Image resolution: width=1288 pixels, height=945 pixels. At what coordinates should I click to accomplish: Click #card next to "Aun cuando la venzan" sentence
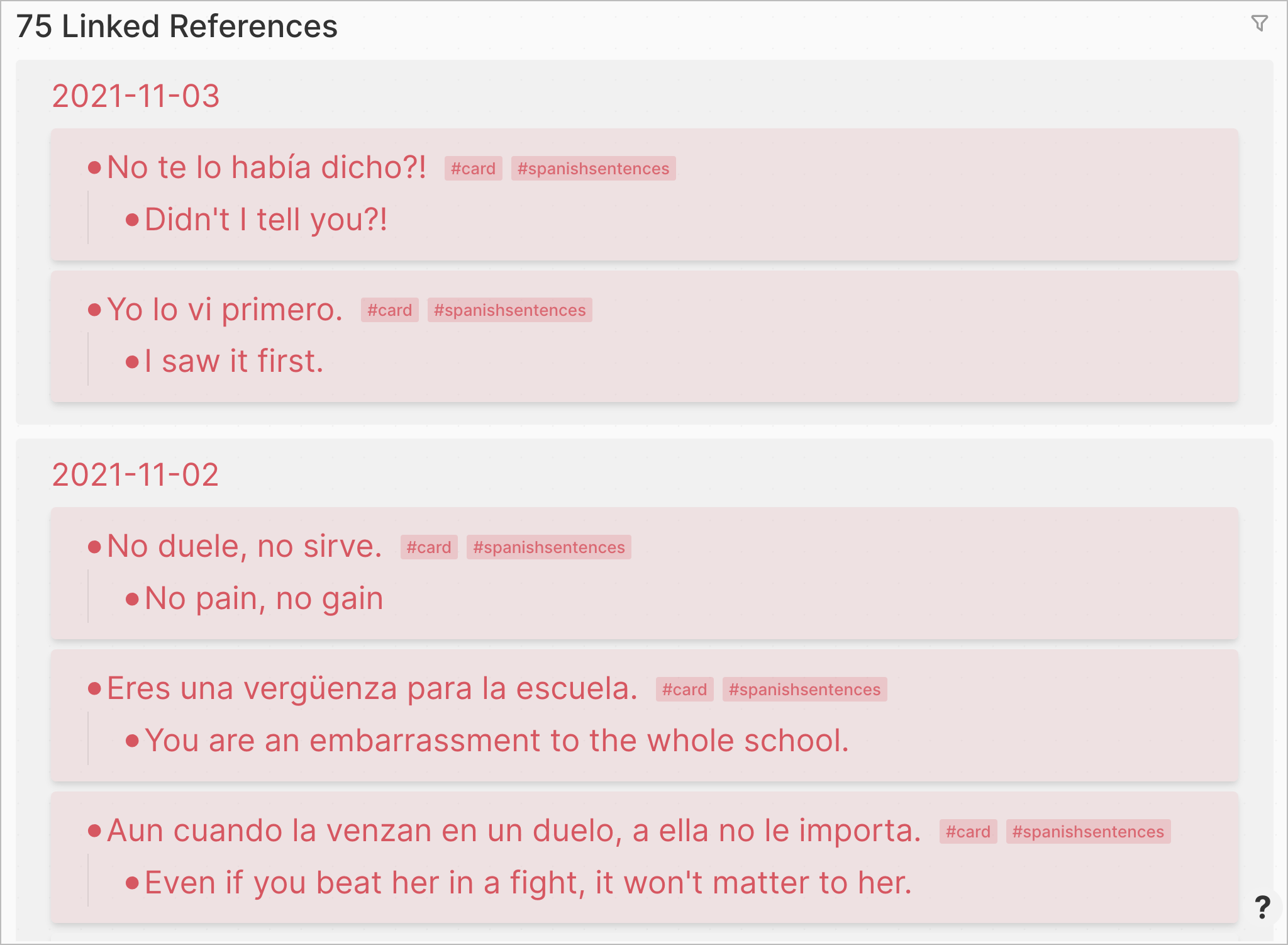(x=969, y=831)
